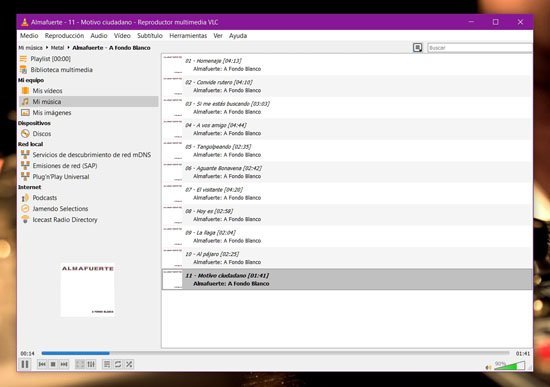
Task: Click the VLC cone icon in title bar
Action: 25,22
